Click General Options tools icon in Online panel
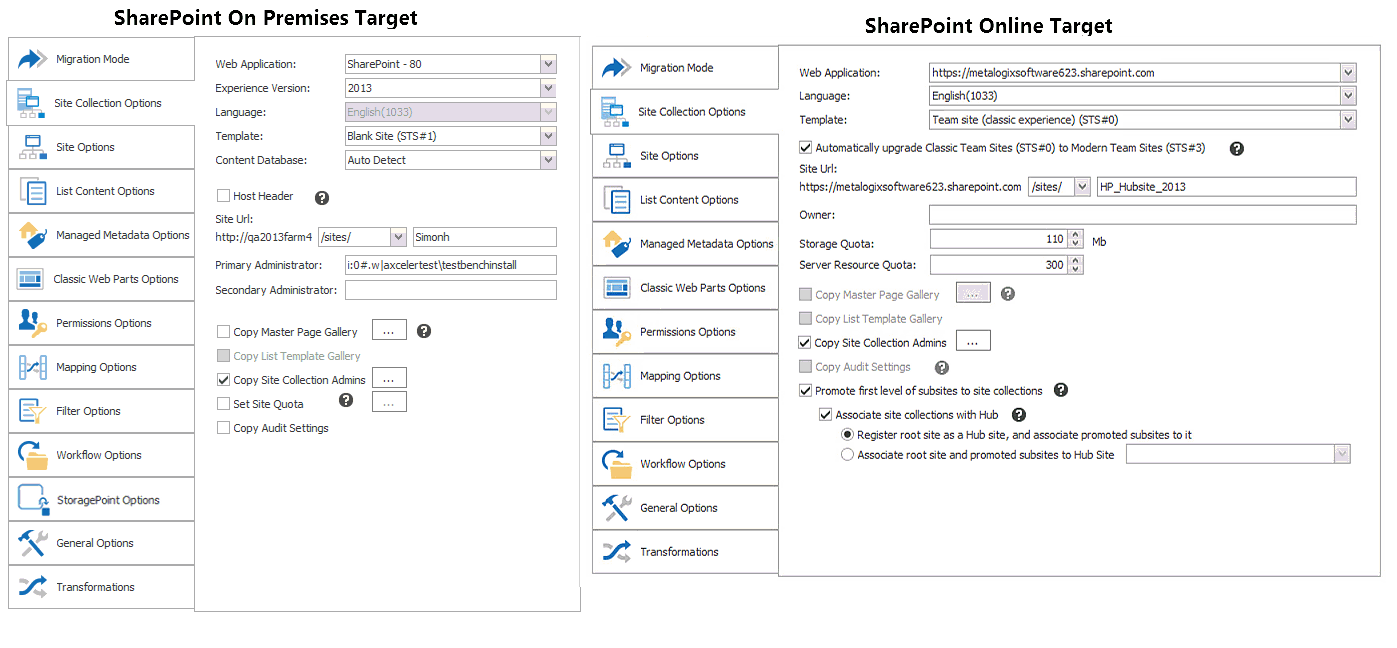This screenshot has width=1397, height=648. pyautogui.click(x=617, y=508)
